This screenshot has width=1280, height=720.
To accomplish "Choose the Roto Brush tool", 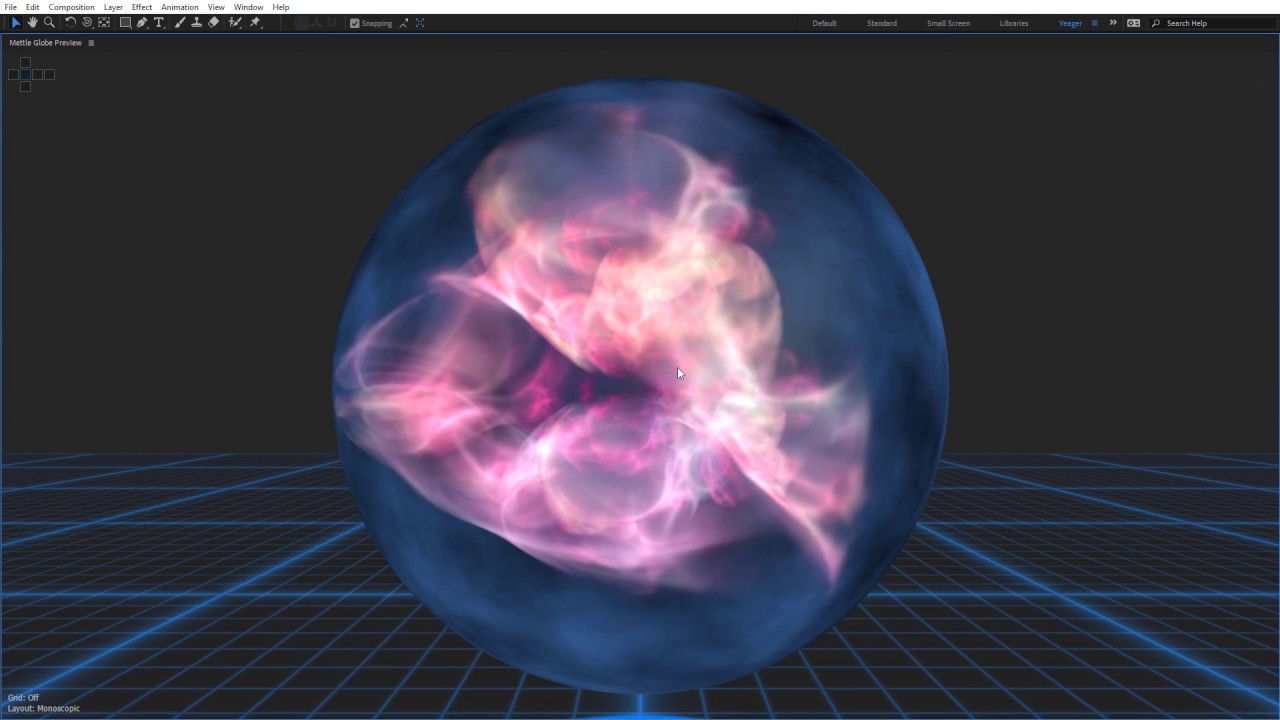I will [235, 22].
